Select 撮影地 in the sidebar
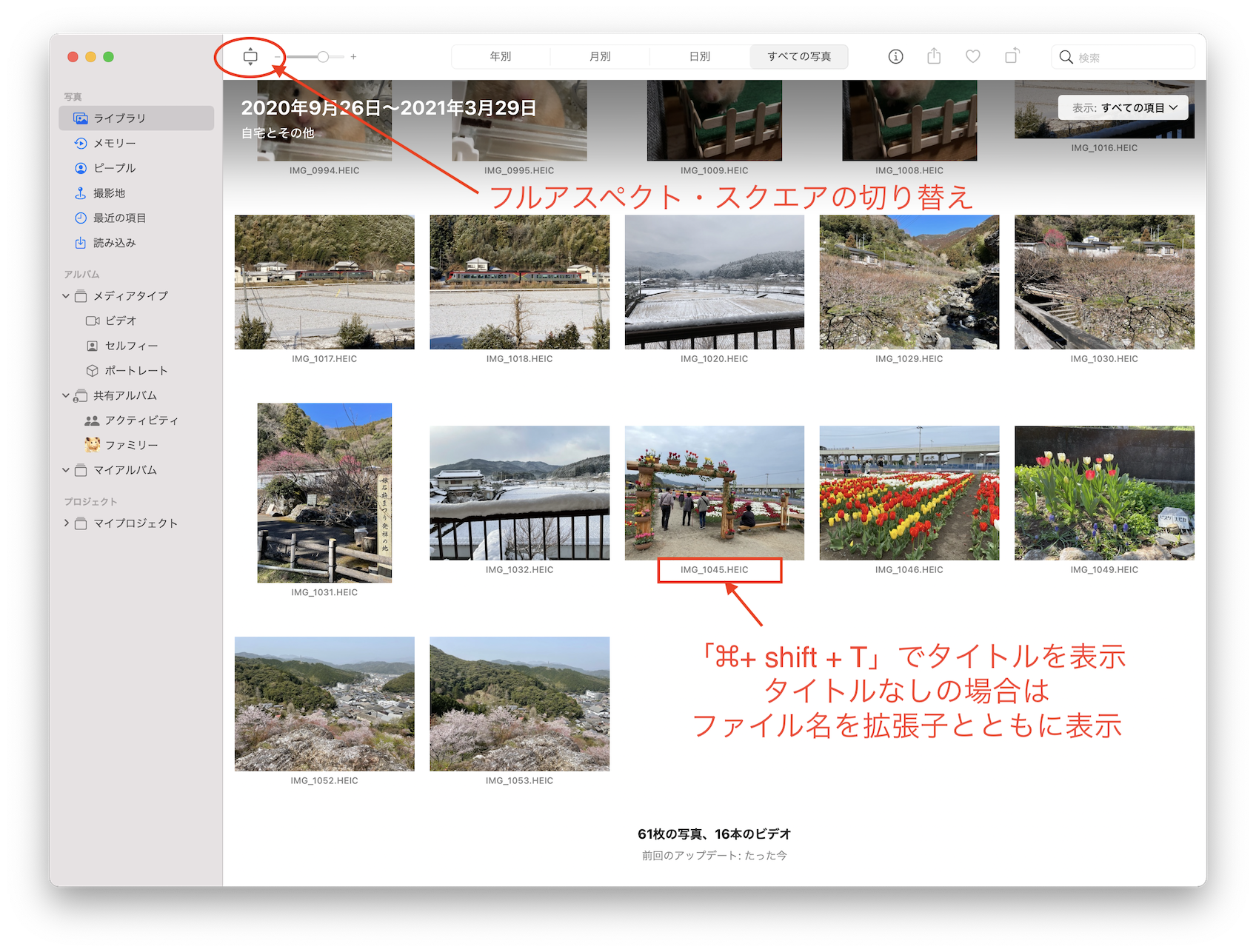The image size is (1256, 952). point(109,193)
